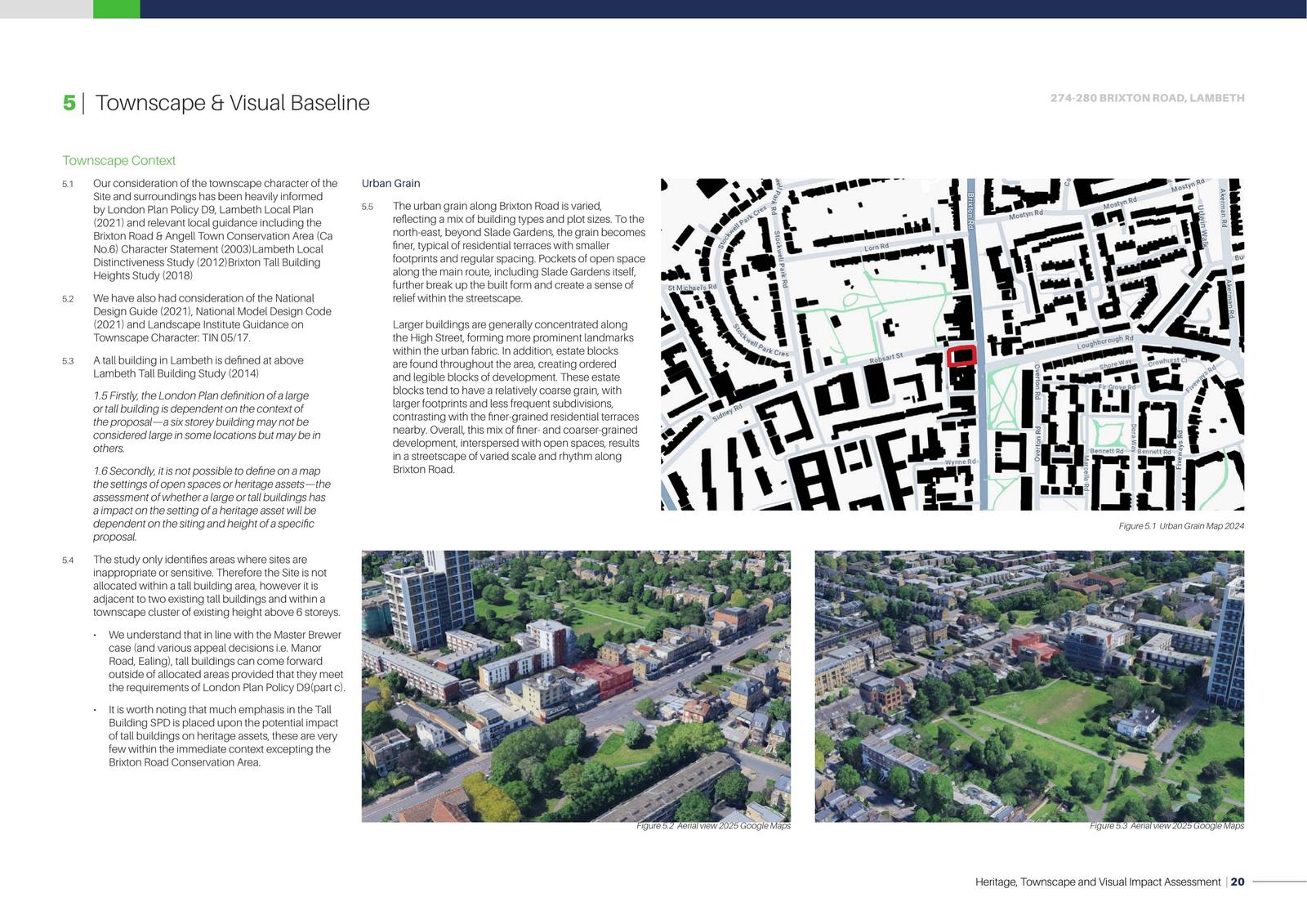Click the Urban Grain subheading
This screenshot has width=1307, height=924.
tap(390, 184)
